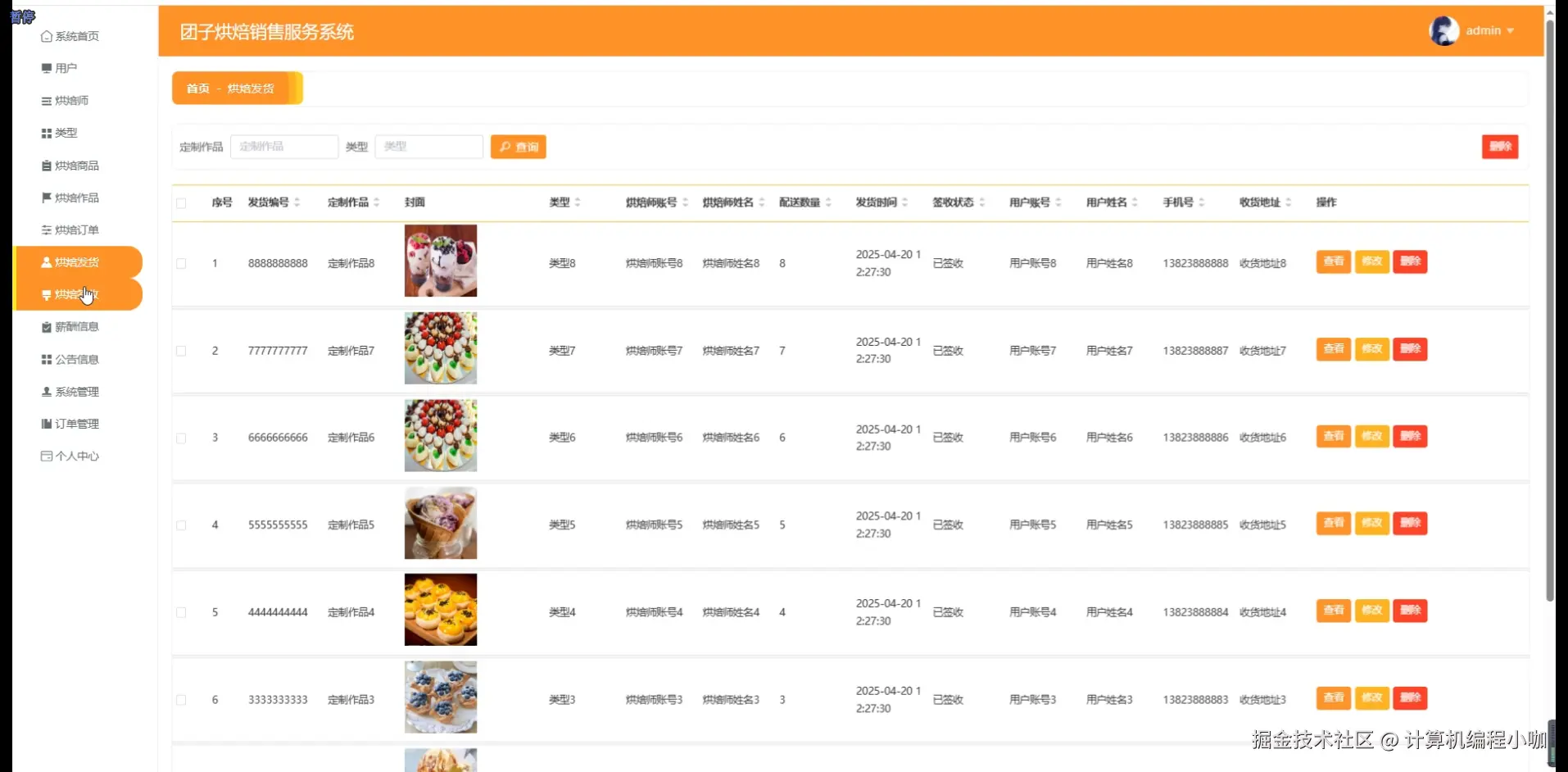Image resolution: width=1568 pixels, height=772 pixels.
Task: Click the 系统管理 system management icon
Action: pyautogui.click(x=46, y=391)
